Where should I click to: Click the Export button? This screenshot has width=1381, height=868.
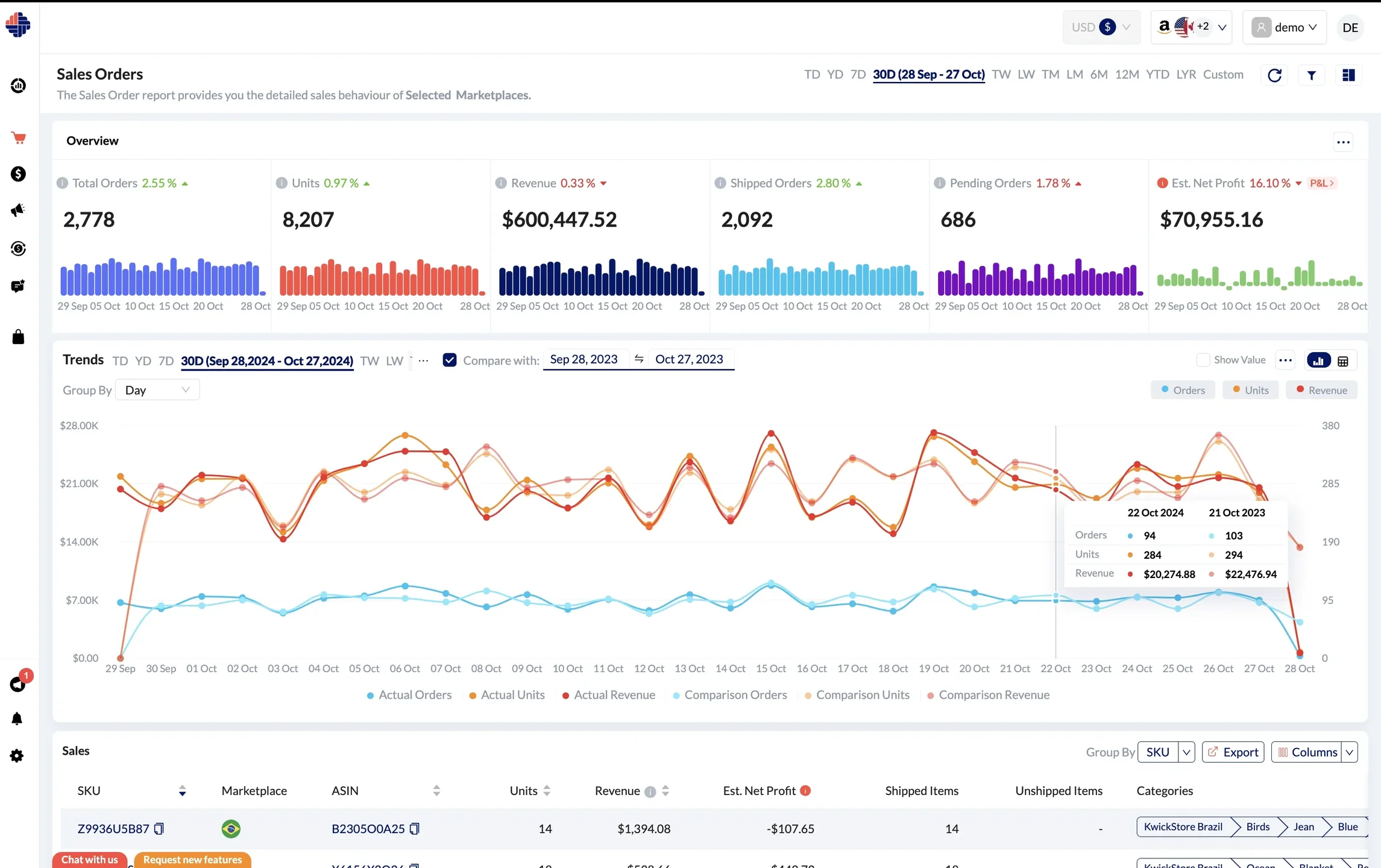pos(1233,752)
